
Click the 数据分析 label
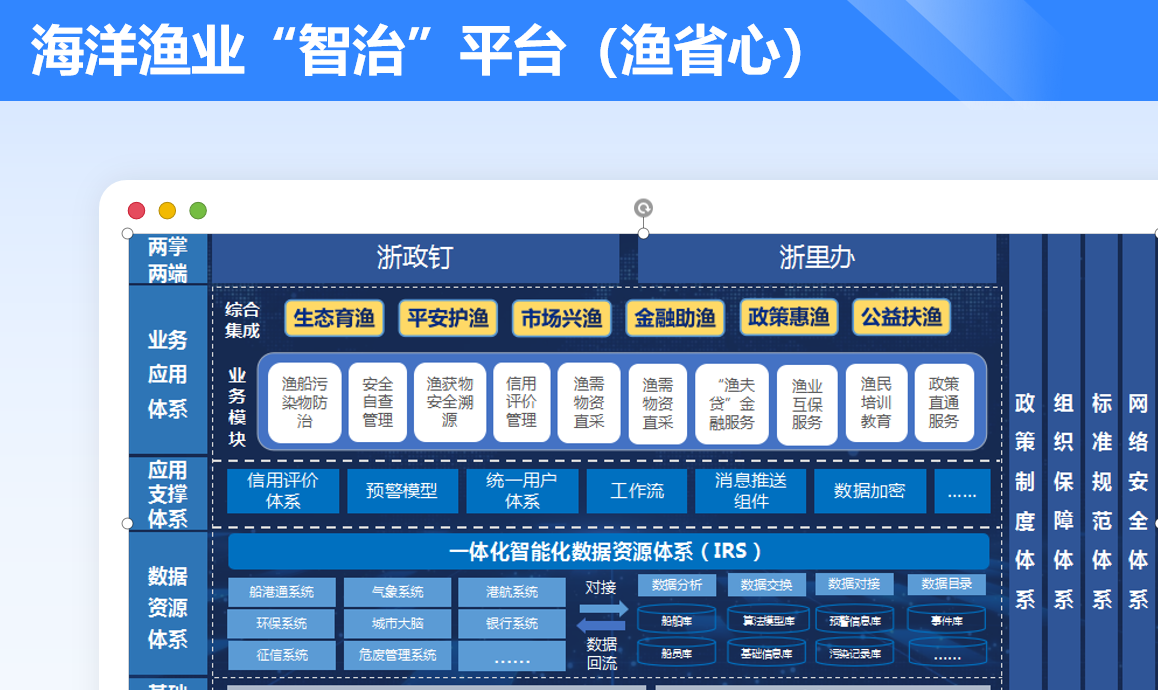(677, 584)
